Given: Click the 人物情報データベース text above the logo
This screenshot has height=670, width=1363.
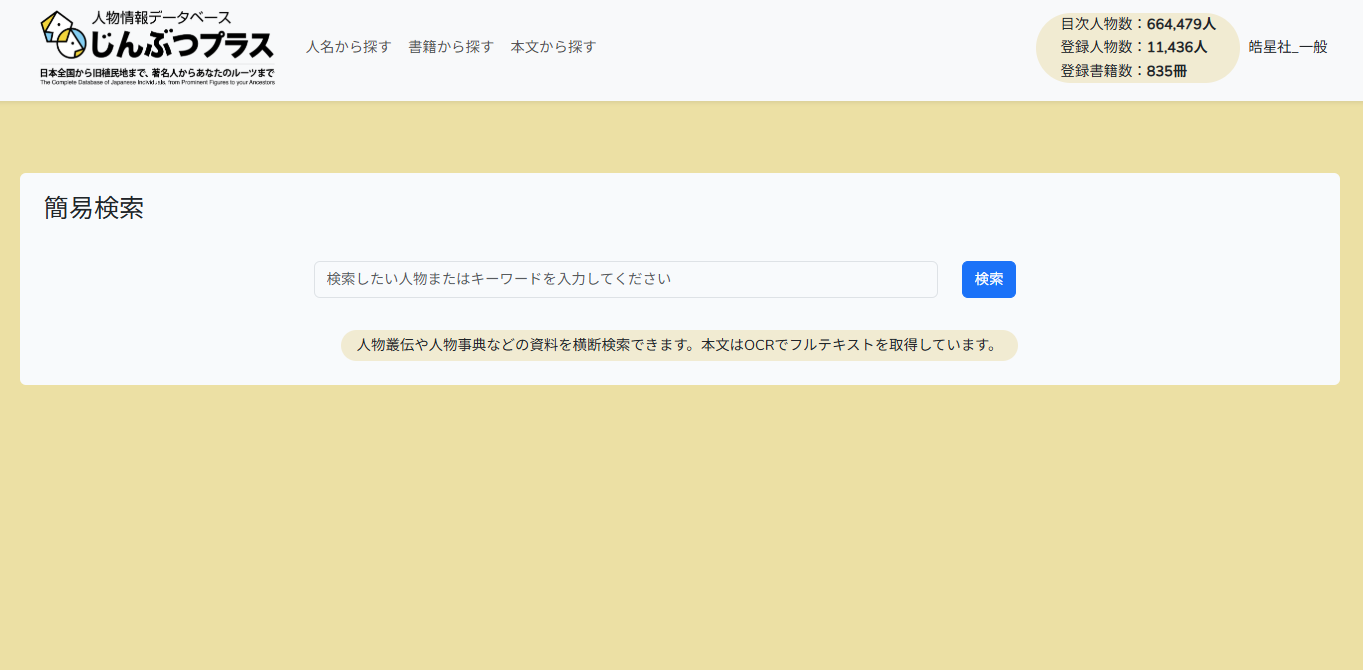Looking at the screenshot, I should (161, 17).
